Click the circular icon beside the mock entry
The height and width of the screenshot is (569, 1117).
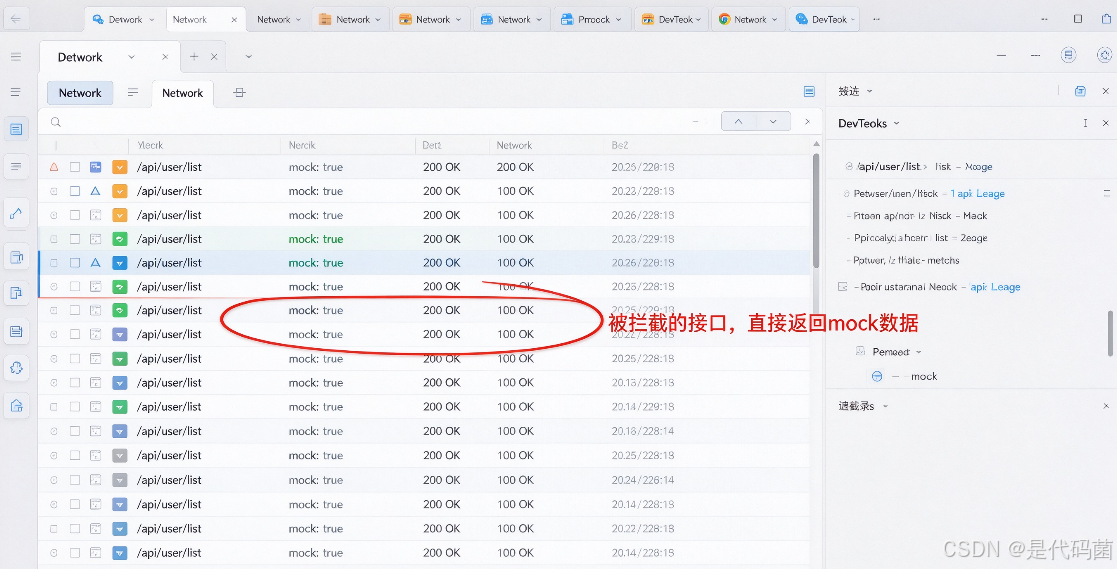coord(877,376)
